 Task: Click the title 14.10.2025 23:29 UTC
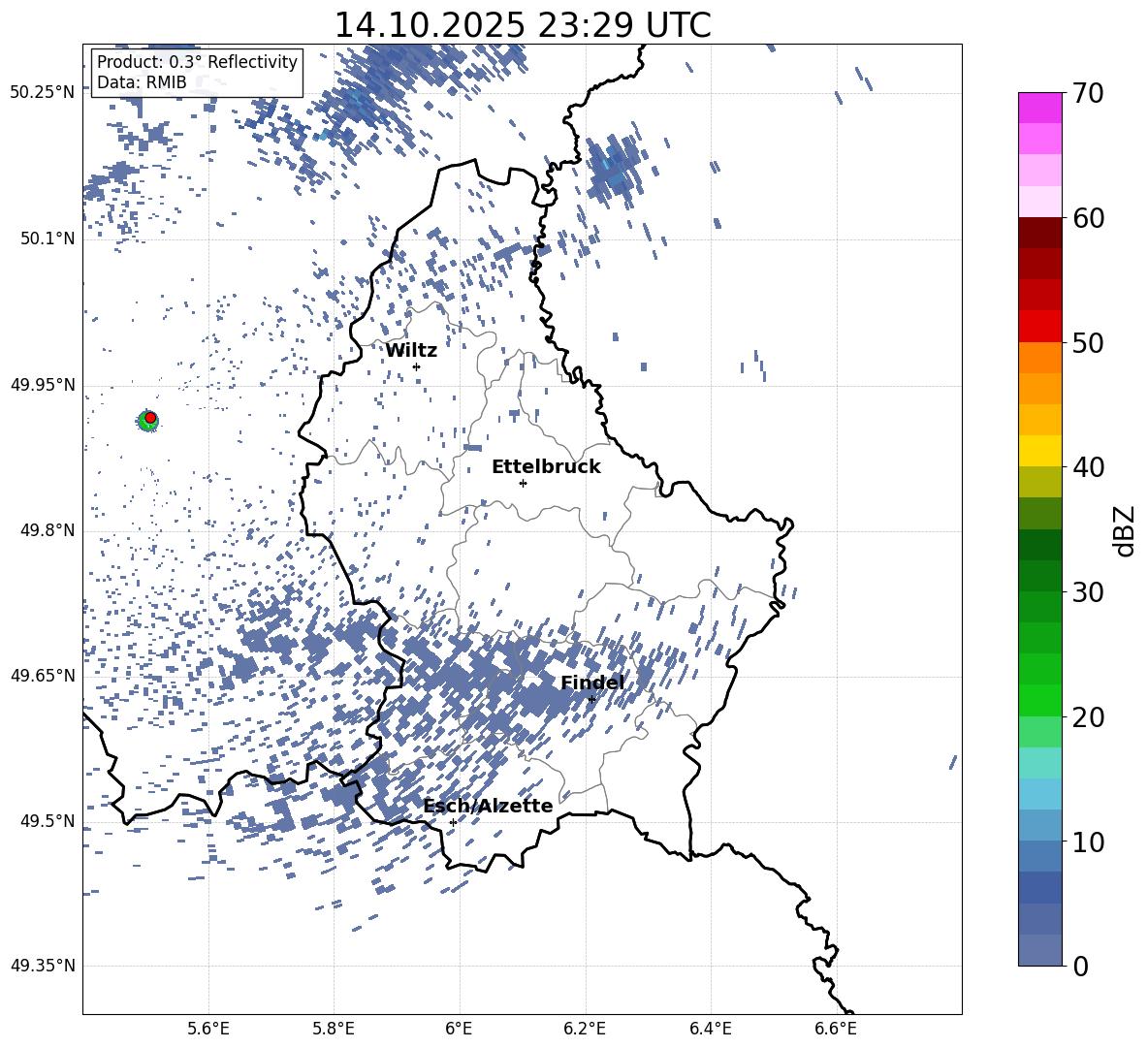523,25
